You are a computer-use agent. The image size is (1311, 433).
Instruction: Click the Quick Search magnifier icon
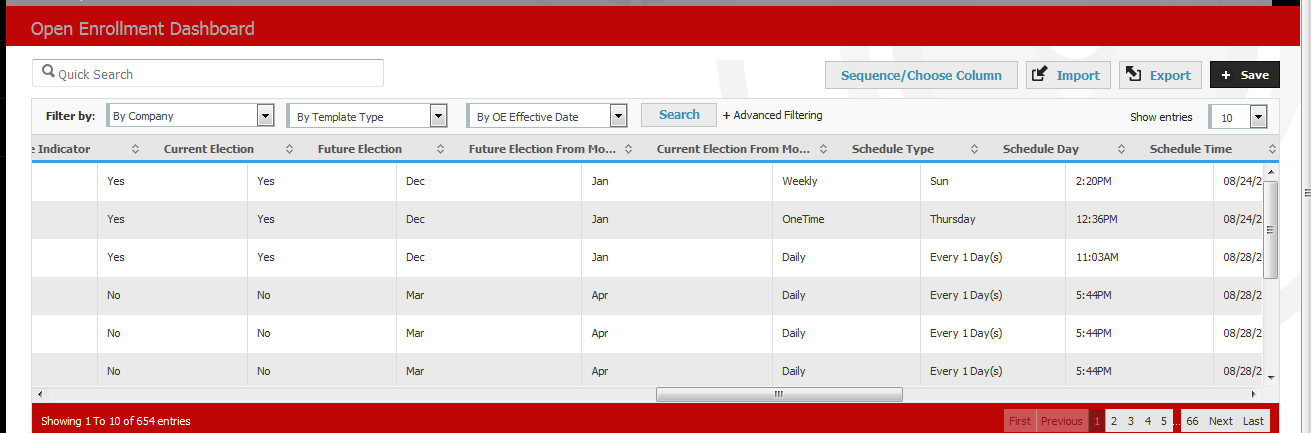[48, 73]
